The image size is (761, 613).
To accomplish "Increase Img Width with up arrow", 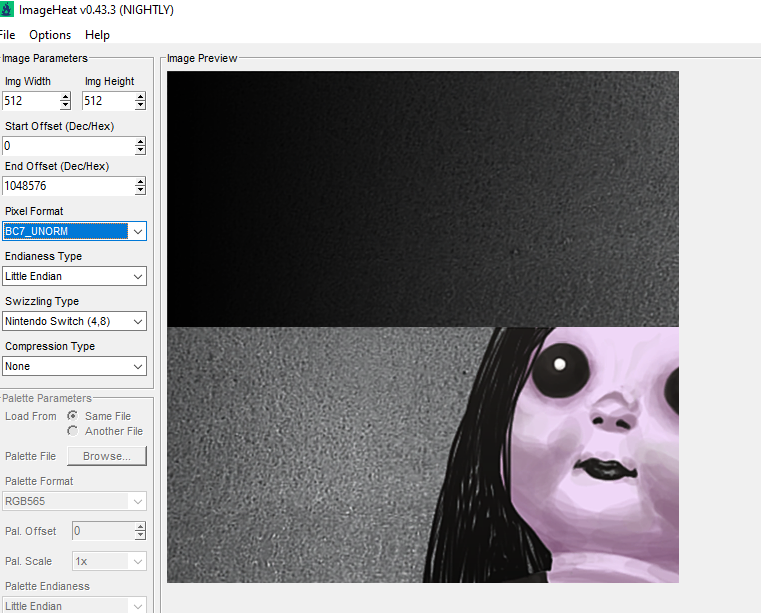I will [66, 97].
